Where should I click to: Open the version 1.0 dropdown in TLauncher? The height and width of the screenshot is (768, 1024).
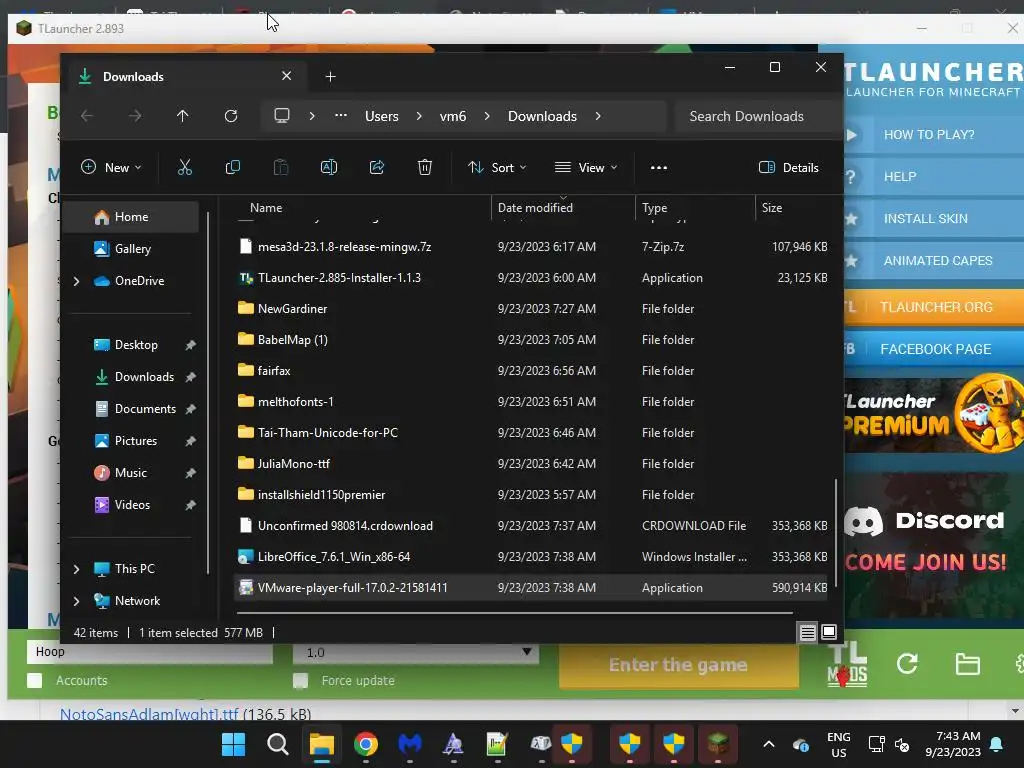pos(416,652)
